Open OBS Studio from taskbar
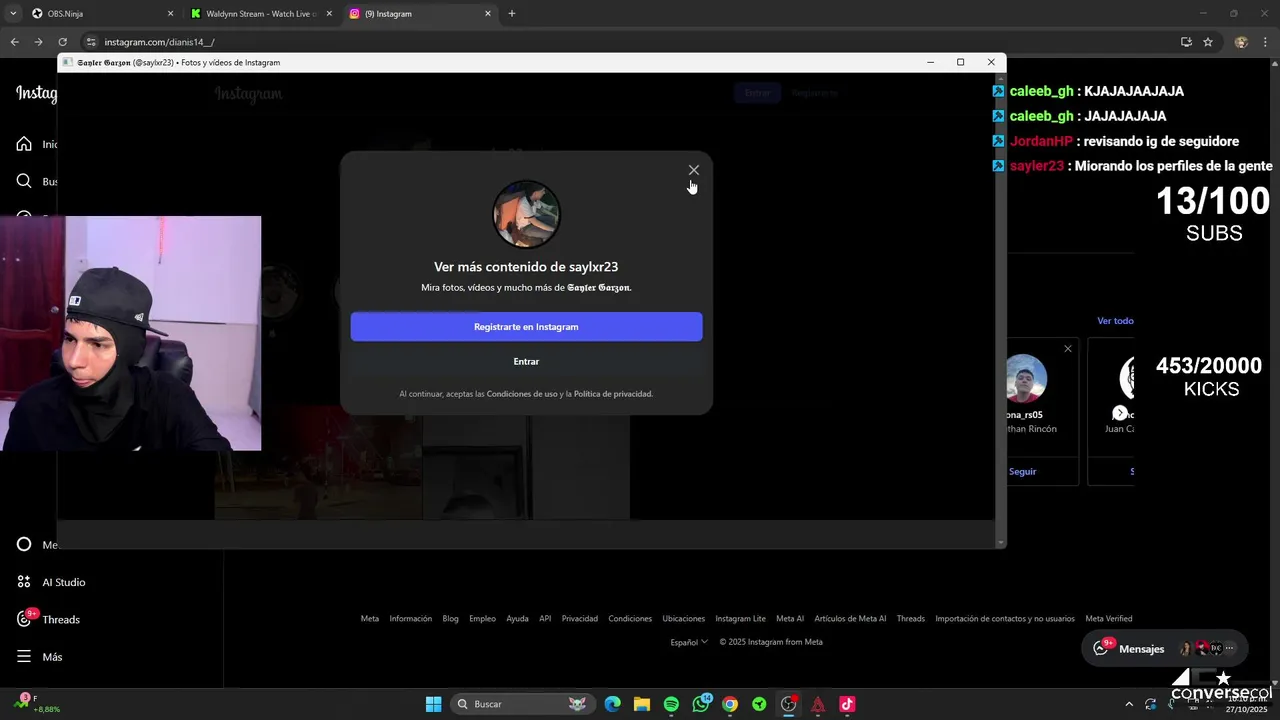Screen dimensions: 1280x720 [x=789, y=704]
